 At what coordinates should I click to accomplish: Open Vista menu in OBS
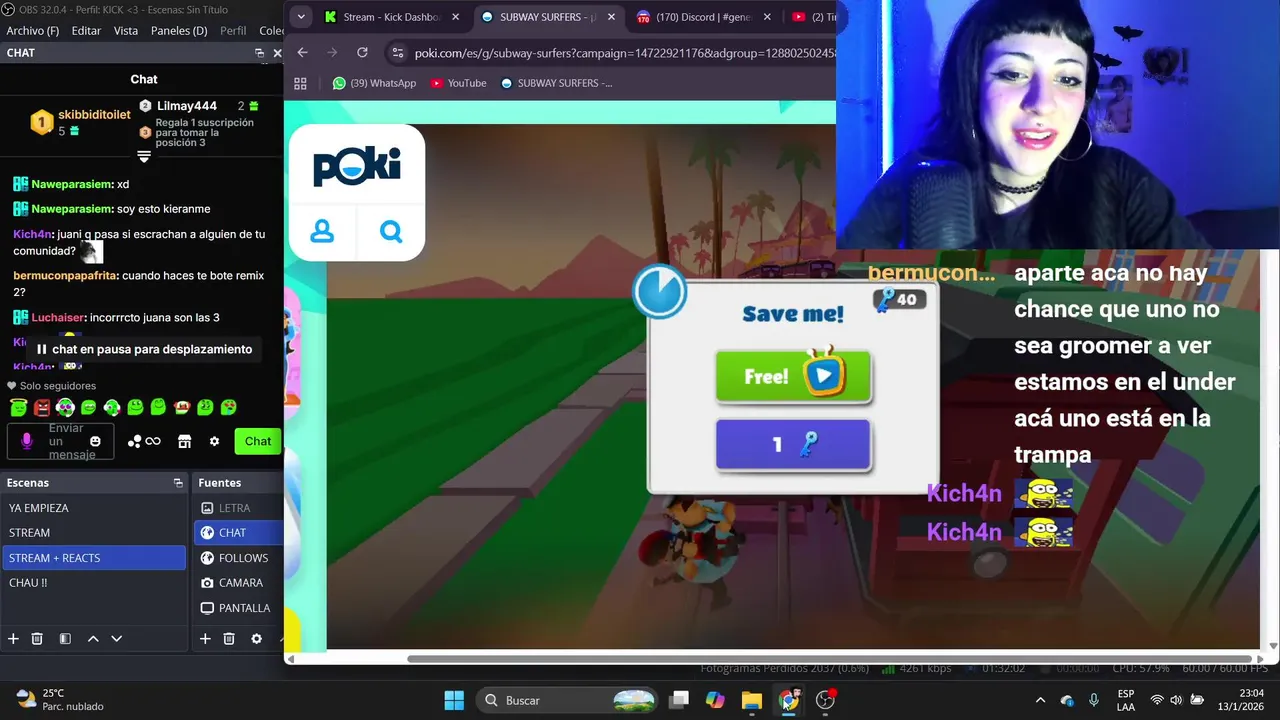(x=126, y=31)
